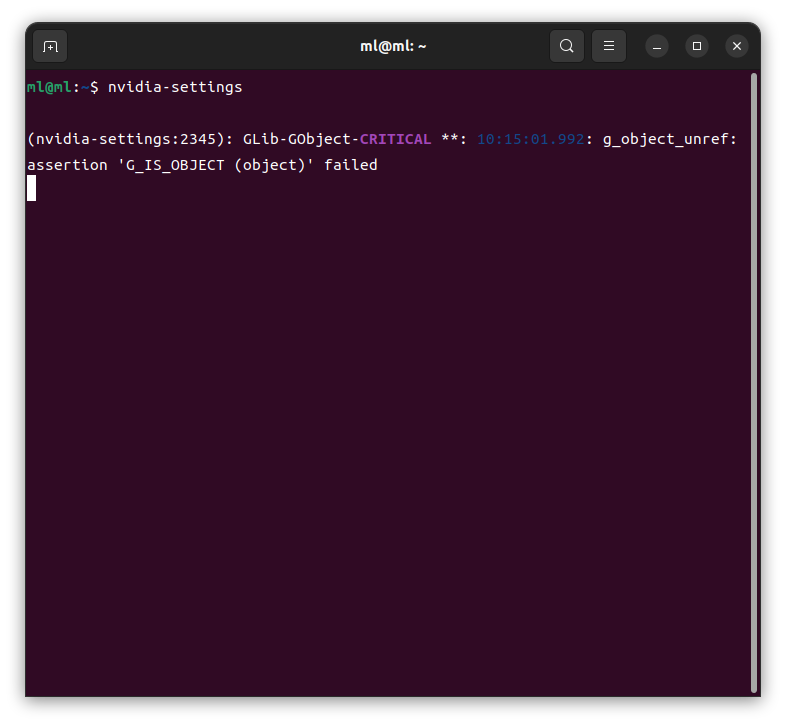
Task: Click the 'ml@ml: ~' window title
Action: [393, 46]
